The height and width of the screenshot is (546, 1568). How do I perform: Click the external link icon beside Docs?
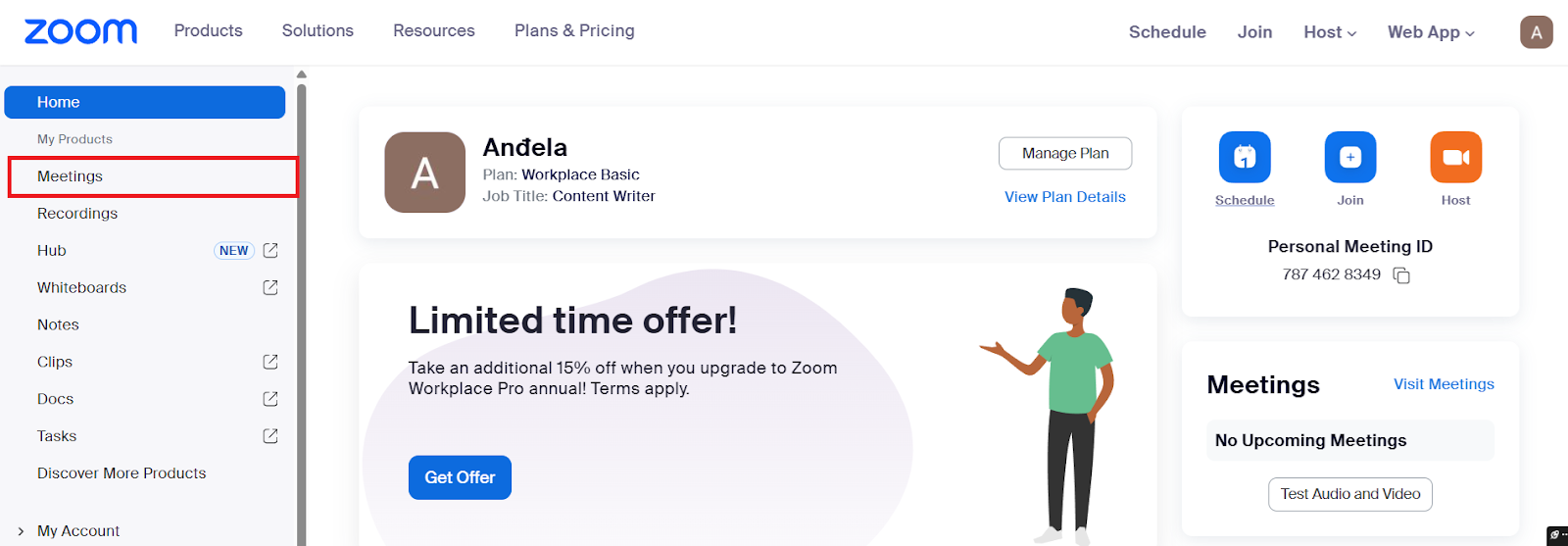[270, 399]
